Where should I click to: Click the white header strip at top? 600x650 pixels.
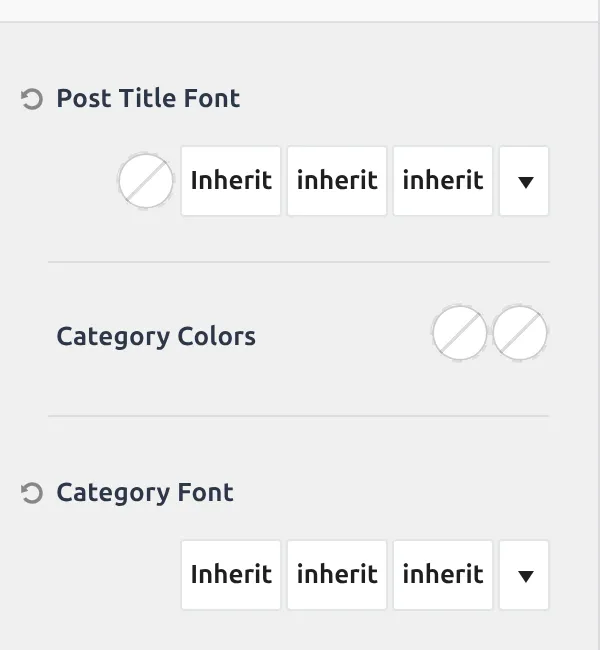(x=299, y=10)
